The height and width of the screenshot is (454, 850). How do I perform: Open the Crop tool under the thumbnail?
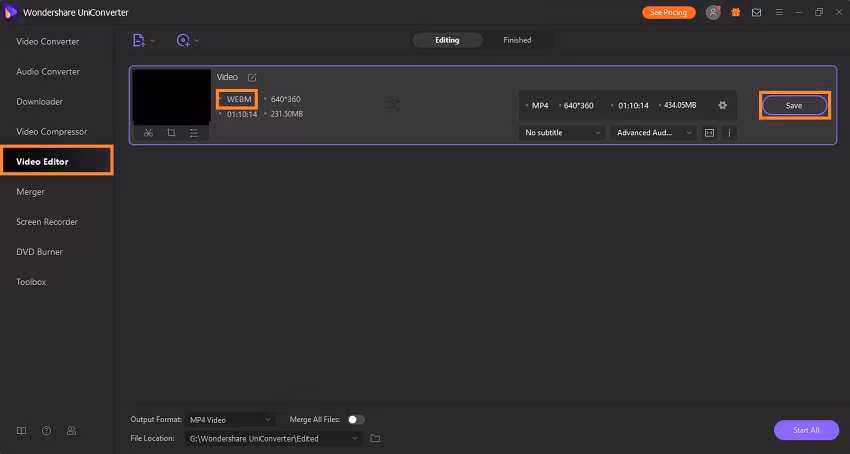[x=171, y=133]
